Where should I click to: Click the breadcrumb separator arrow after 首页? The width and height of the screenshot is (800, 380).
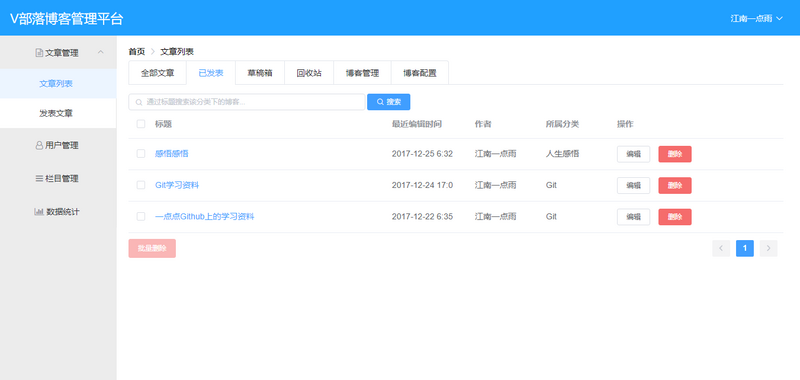coord(153,52)
